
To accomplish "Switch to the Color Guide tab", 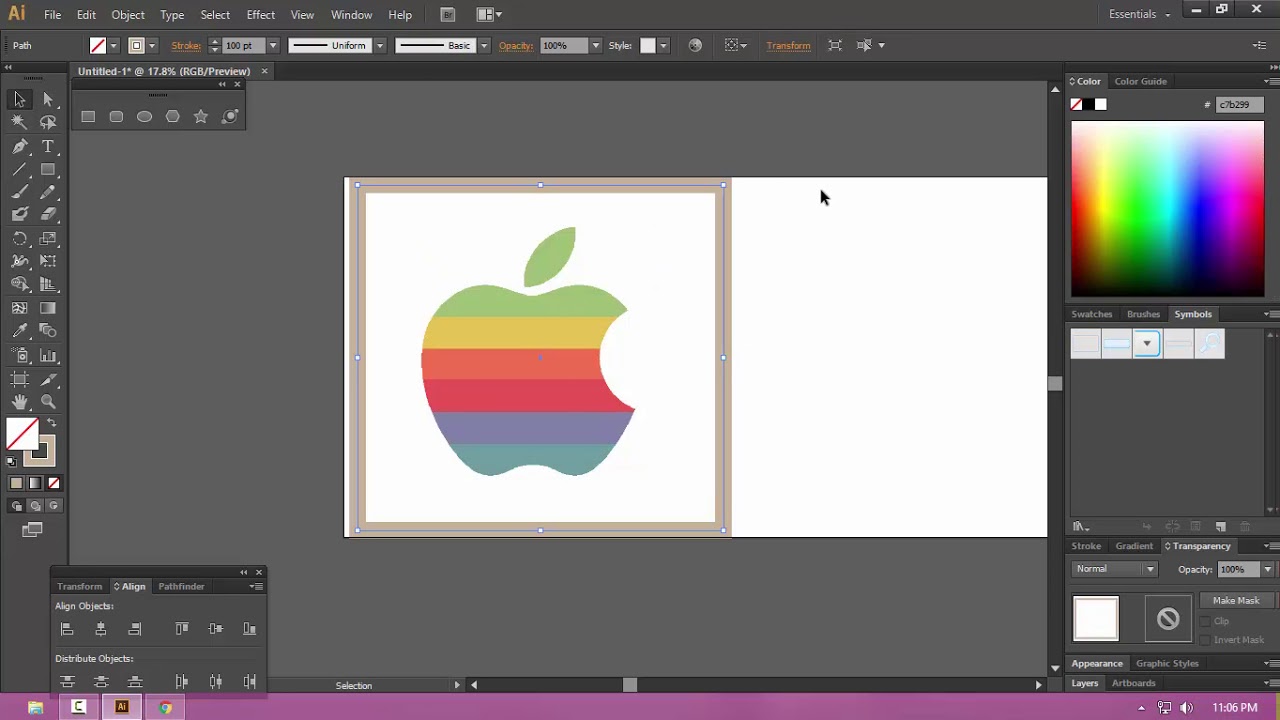I will (x=1140, y=81).
